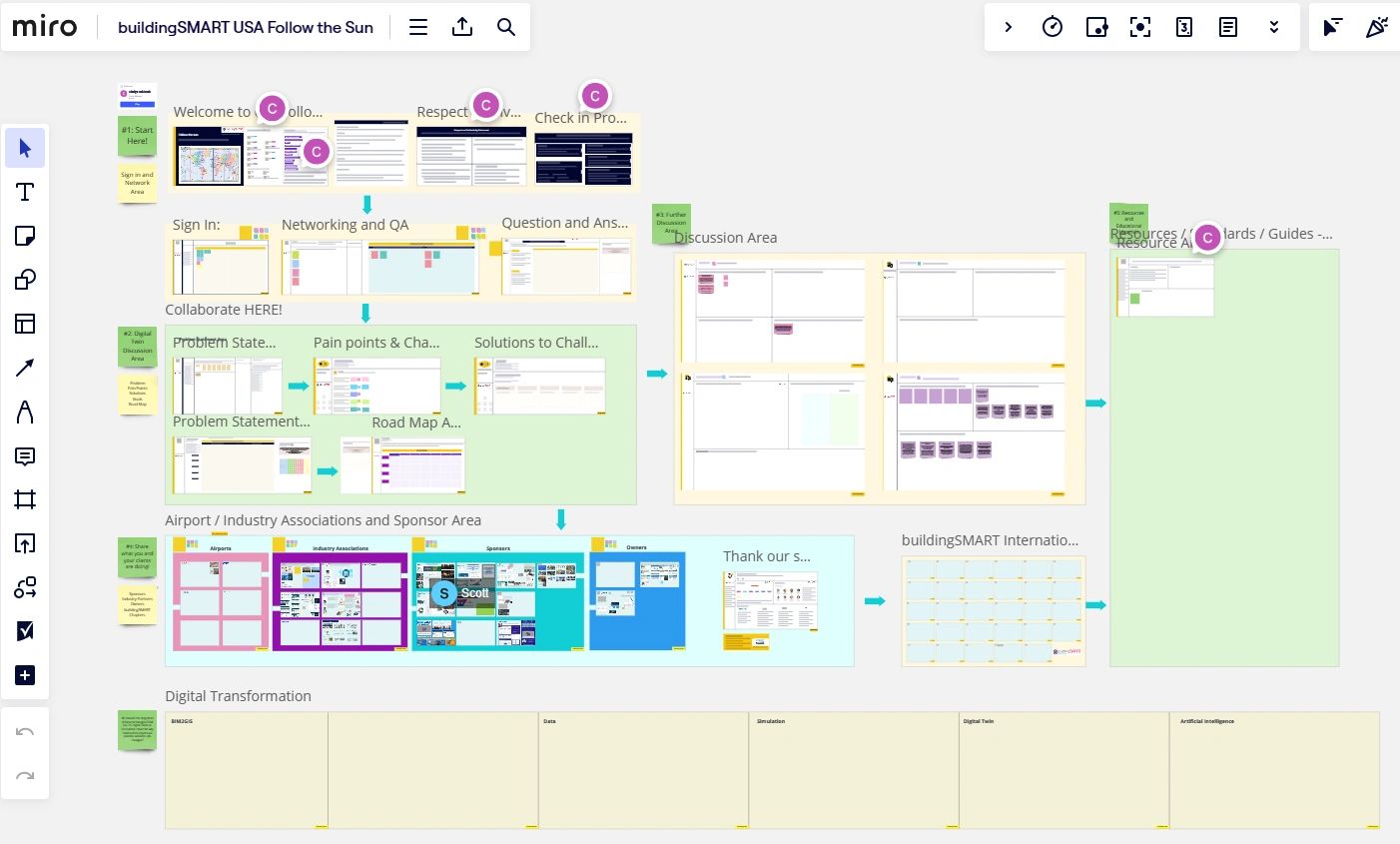The image size is (1400, 844).
Task: Start the timer tool
Action: 1052,27
